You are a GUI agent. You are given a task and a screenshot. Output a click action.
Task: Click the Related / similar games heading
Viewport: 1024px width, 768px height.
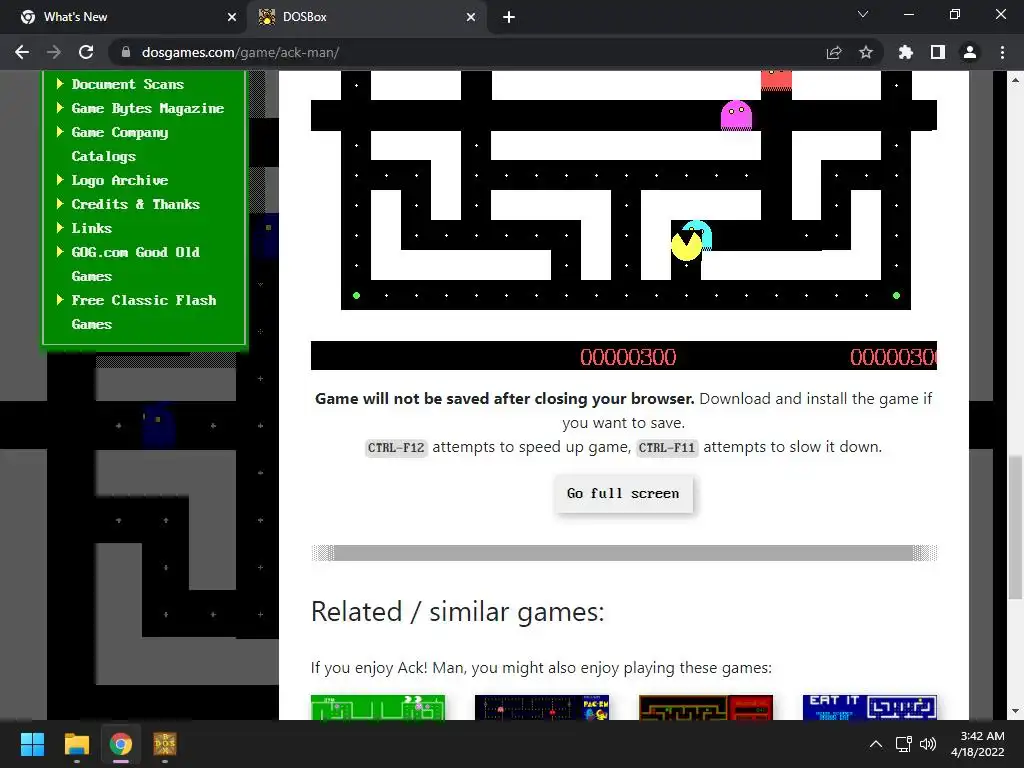click(458, 612)
